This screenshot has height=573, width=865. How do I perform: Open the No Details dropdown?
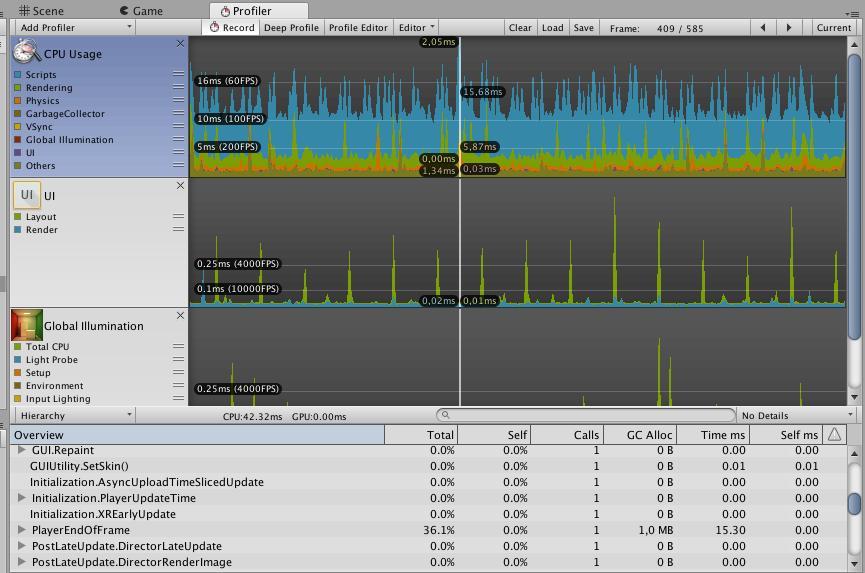point(796,415)
